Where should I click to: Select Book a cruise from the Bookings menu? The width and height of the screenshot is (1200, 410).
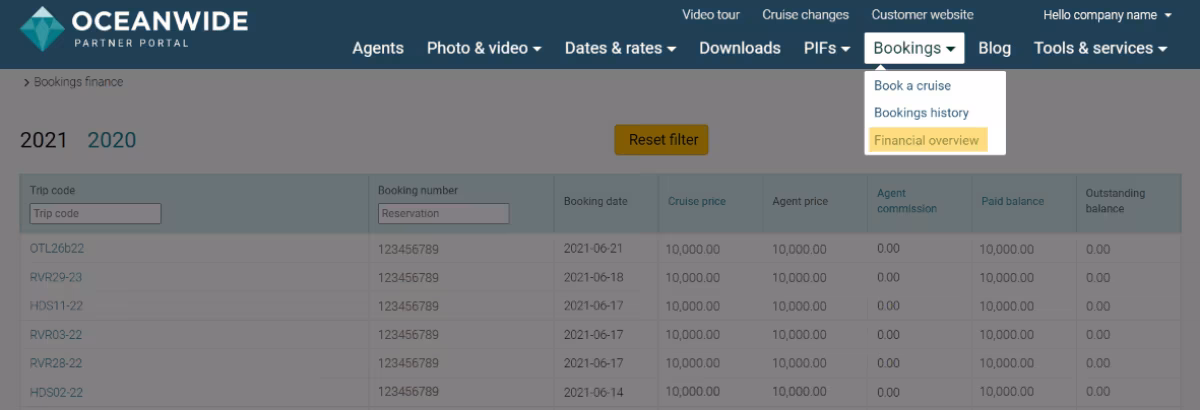point(912,86)
